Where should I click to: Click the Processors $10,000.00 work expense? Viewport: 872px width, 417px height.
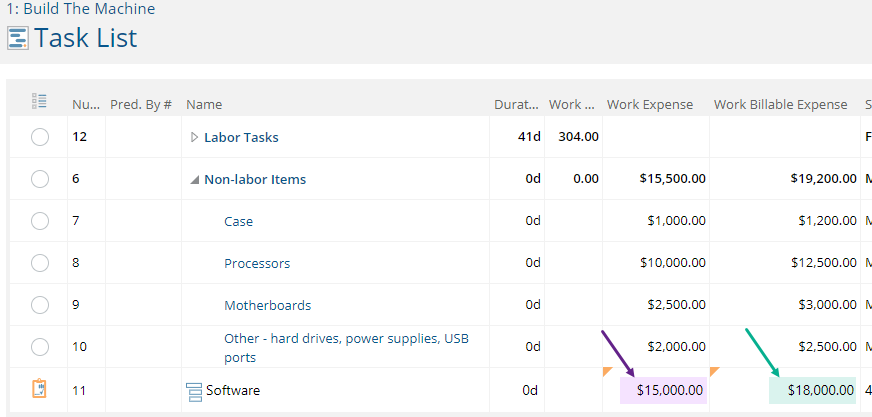coord(673,263)
